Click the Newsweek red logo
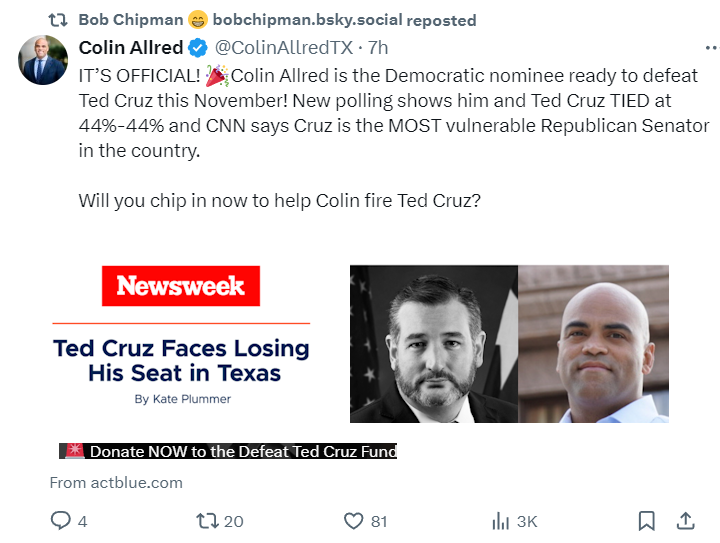This screenshot has height=543, width=720. pos(181,286)
